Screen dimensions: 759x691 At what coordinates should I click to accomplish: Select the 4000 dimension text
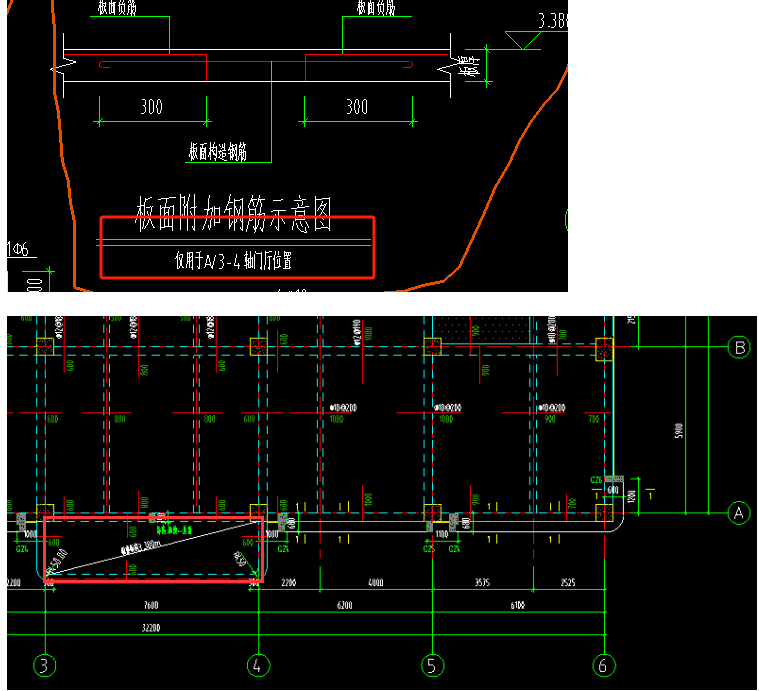[376, 582]
